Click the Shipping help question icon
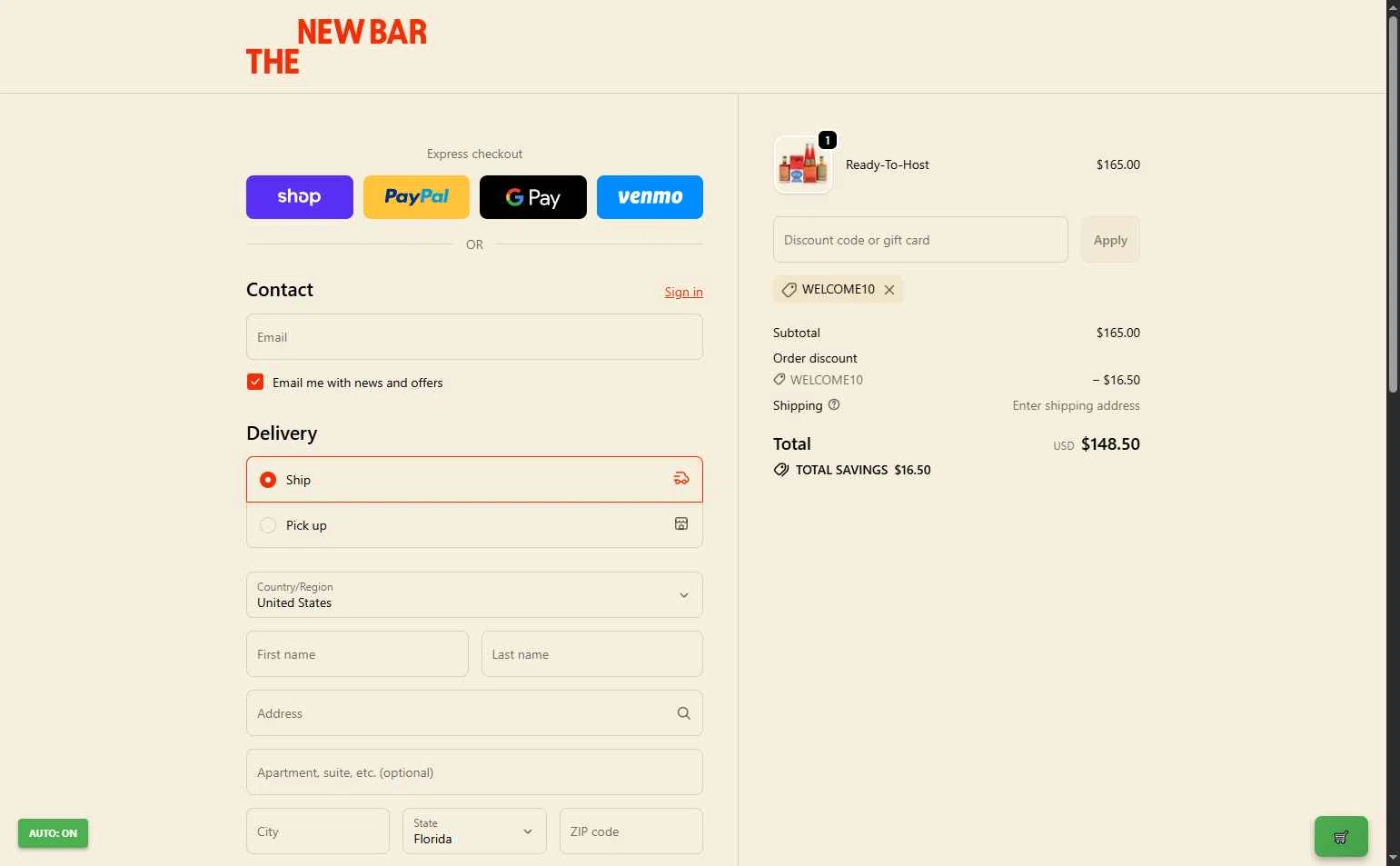 pyautogui.click(x=834, y=405)
